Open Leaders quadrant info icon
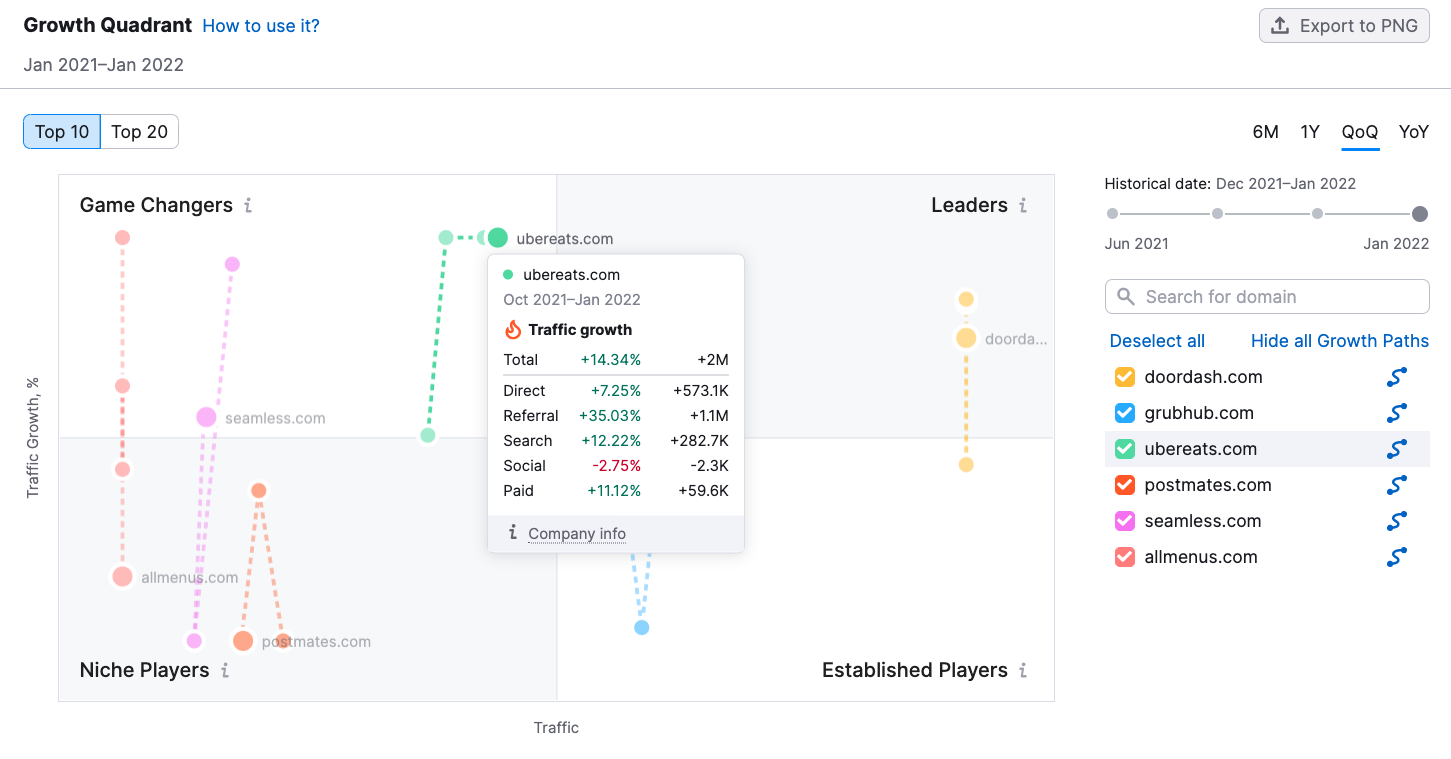1451x759 pixels. coord(1023,206)
